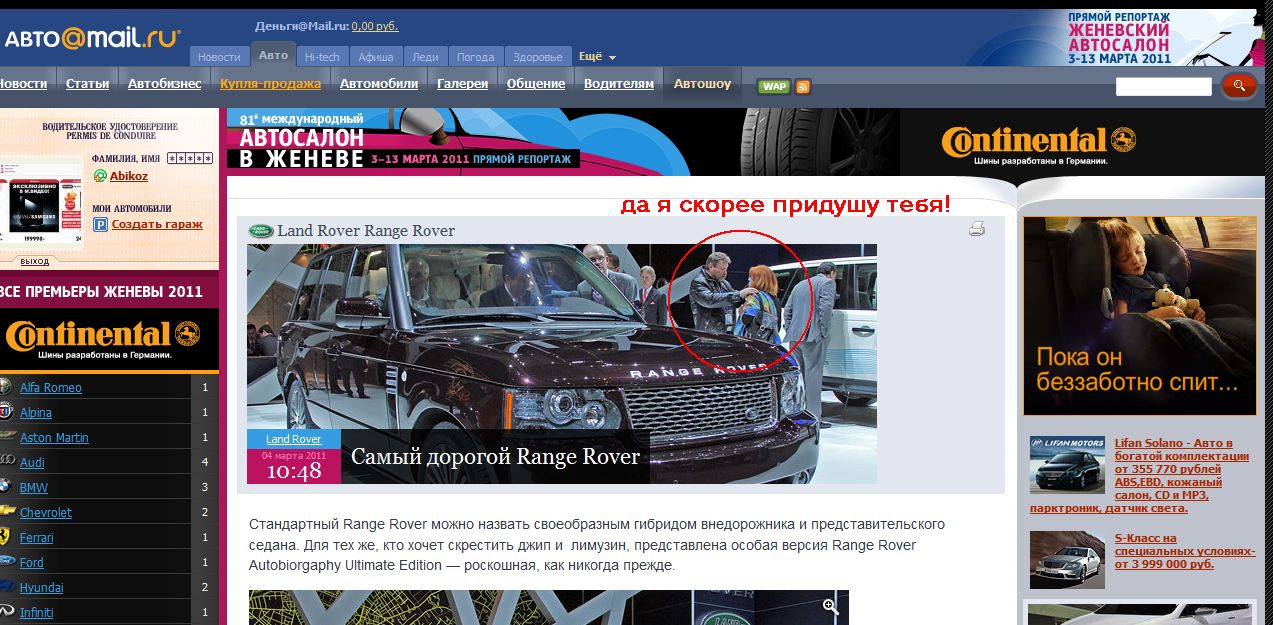Click the sleeping child ad banner
This screenshot has width=1273, height=625.
[x=1139, y=315]
